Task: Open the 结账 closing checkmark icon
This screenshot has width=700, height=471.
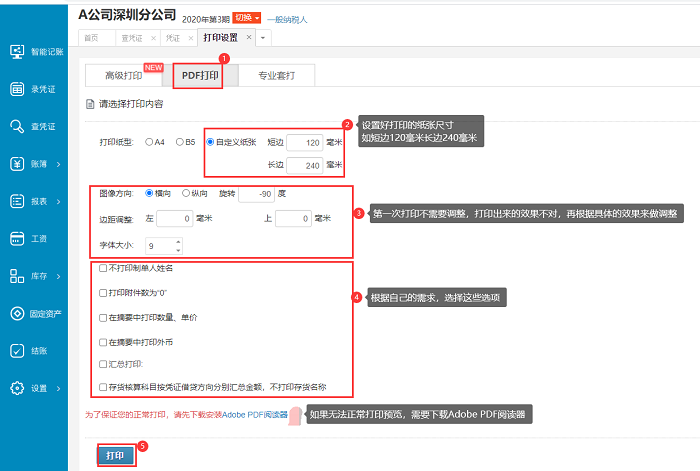Action: 17,351
